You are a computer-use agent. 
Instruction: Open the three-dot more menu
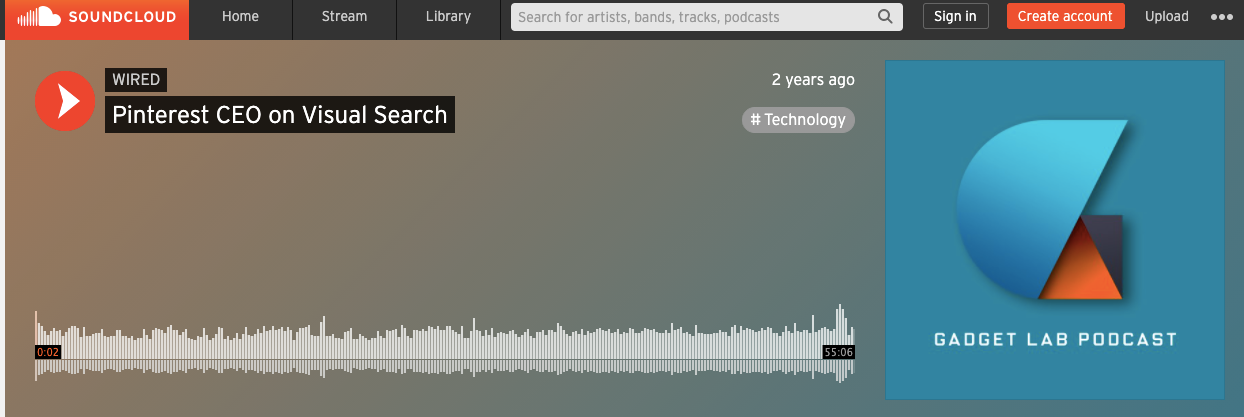pos(1222,17)
